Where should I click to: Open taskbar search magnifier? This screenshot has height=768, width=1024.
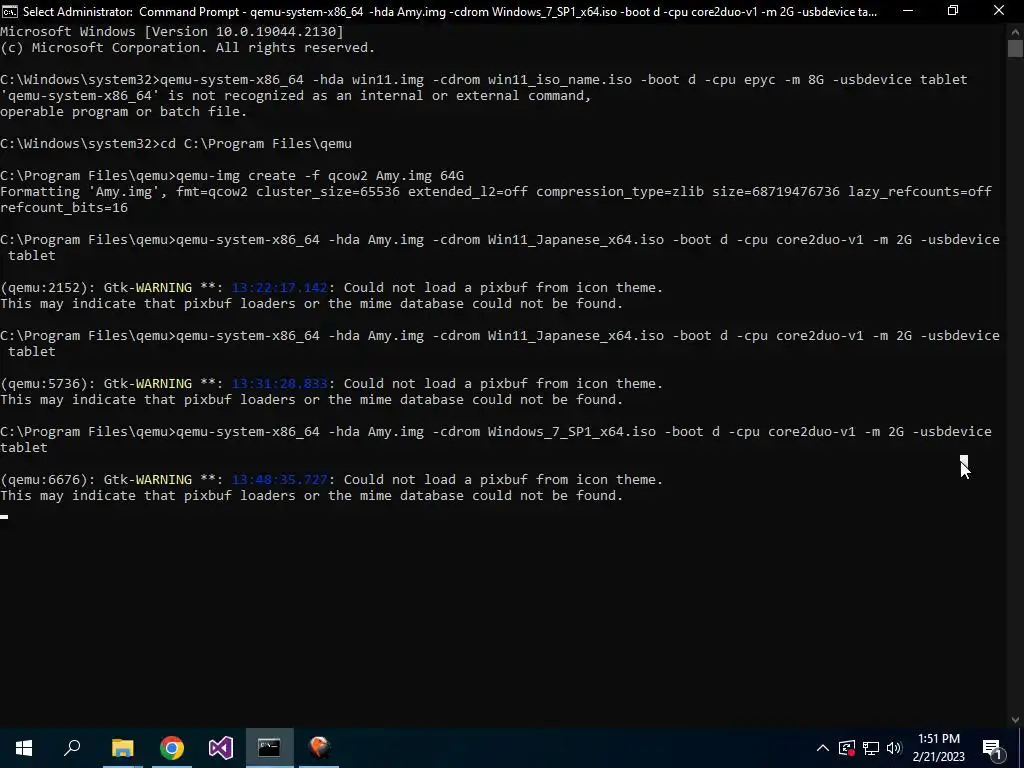72,748
